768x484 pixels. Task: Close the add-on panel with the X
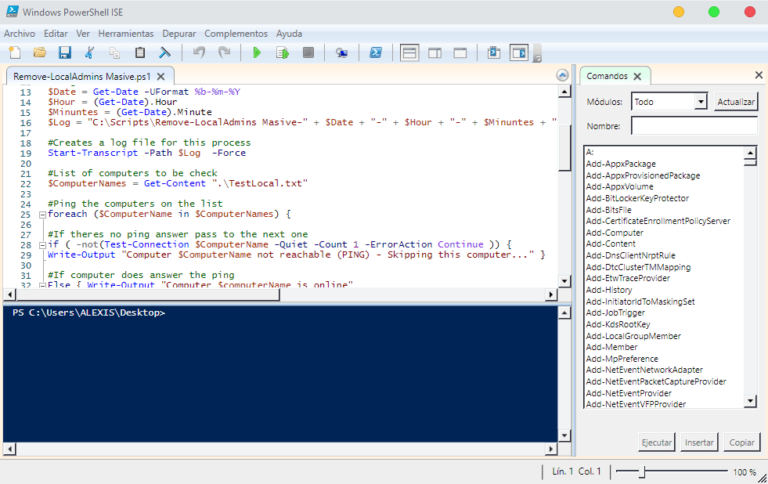pos(759,75)
